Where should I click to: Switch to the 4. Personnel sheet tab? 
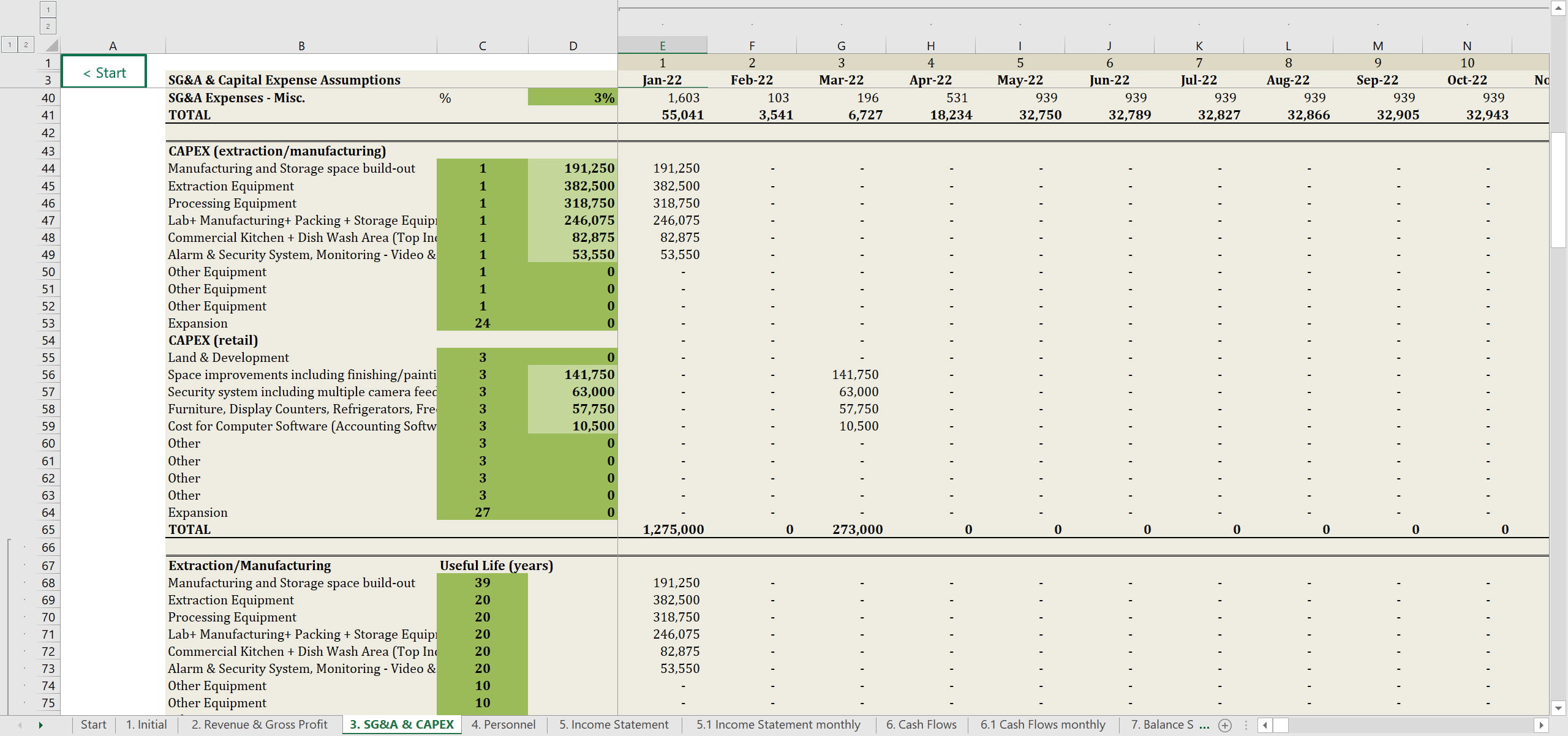tap(503, 724)
